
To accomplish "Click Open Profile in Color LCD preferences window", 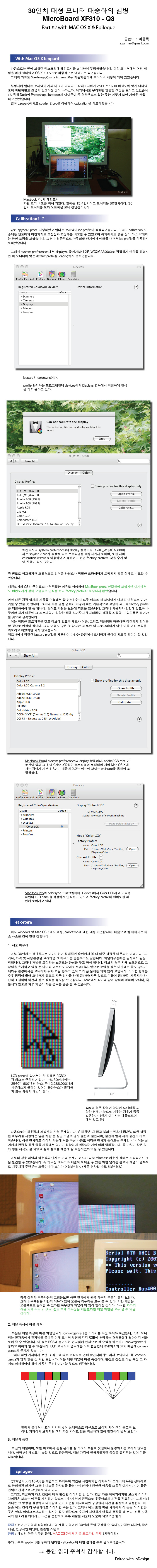I will [x=126, y=688].
